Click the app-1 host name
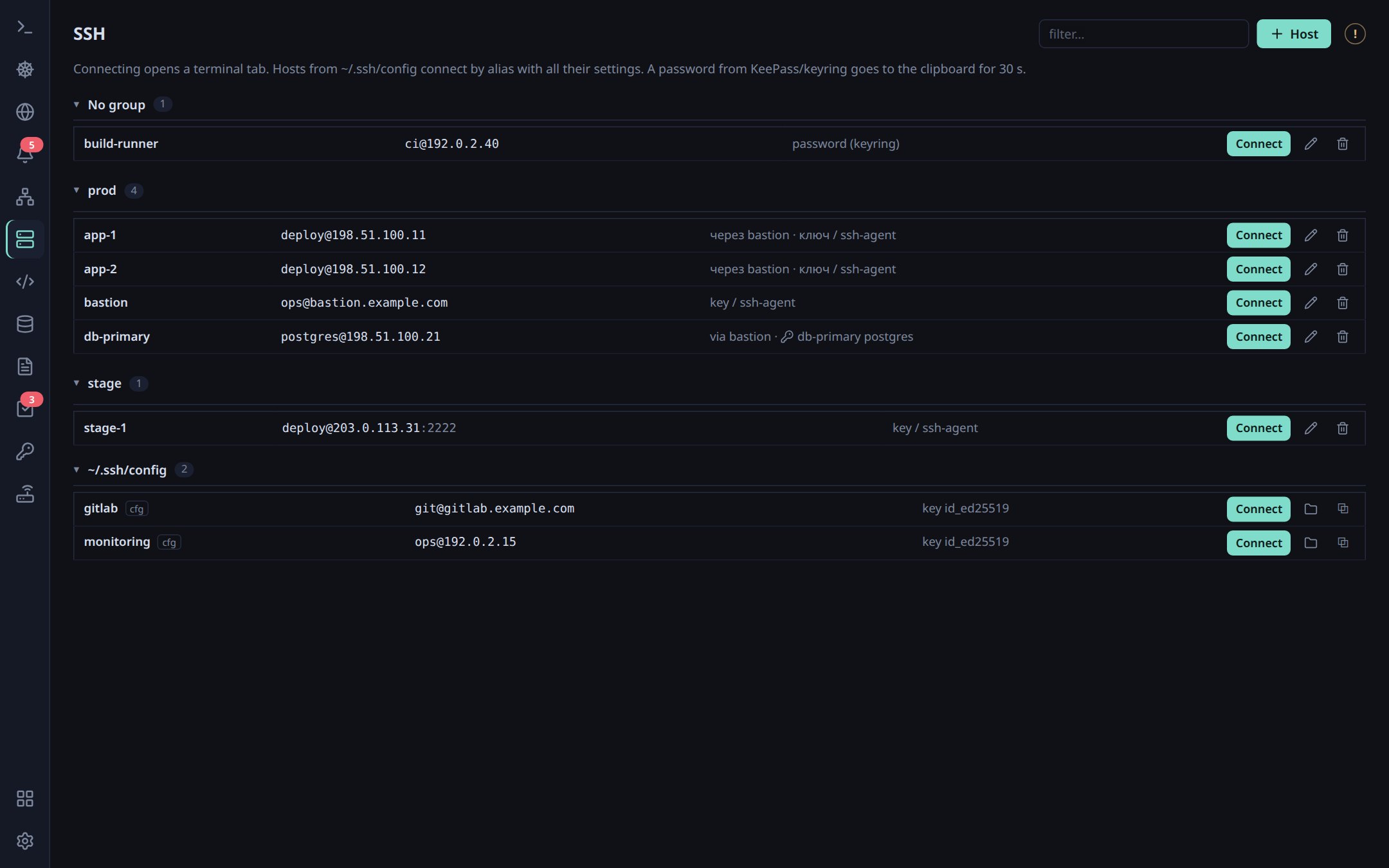Screen dimensions: 1389x868 pos(100,235)
